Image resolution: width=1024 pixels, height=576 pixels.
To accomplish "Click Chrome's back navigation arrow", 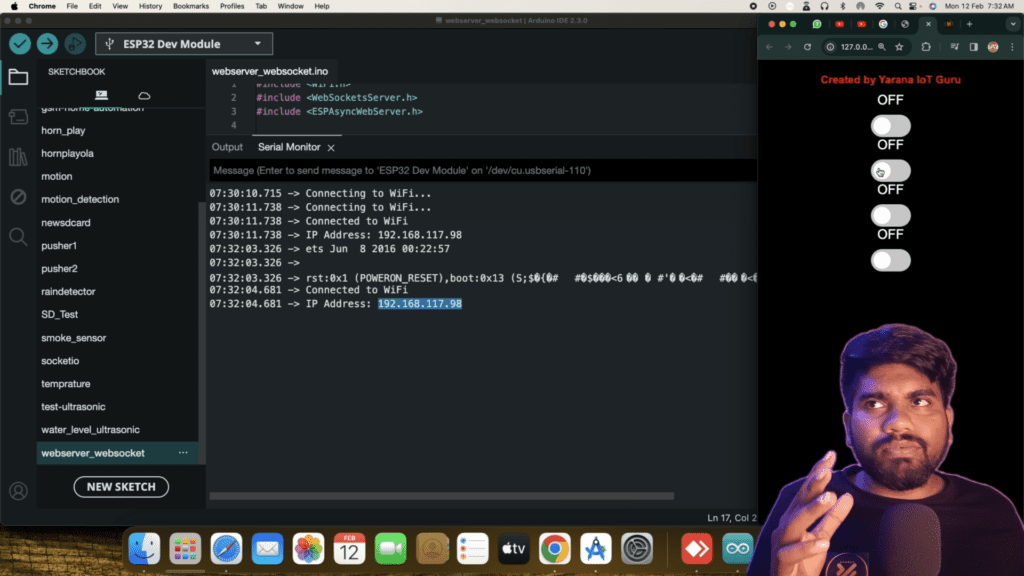I will click(769, 47).
